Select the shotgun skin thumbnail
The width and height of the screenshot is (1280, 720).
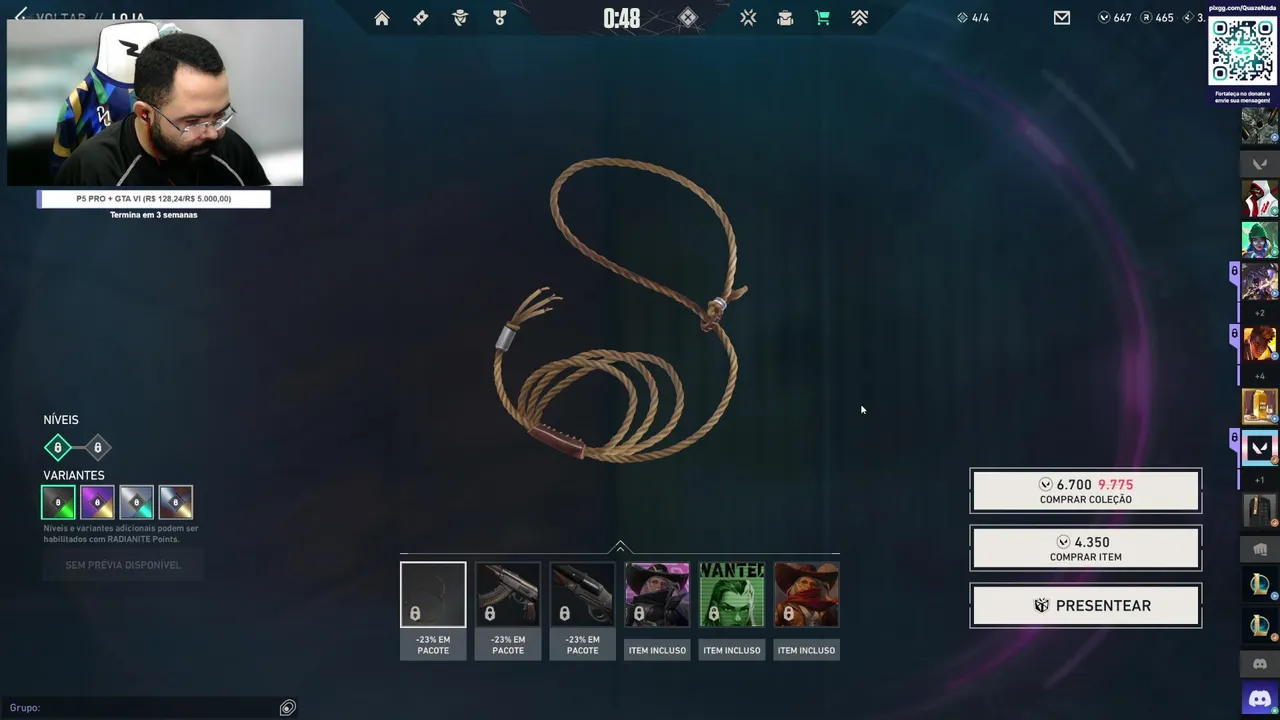tap(582, 595)
